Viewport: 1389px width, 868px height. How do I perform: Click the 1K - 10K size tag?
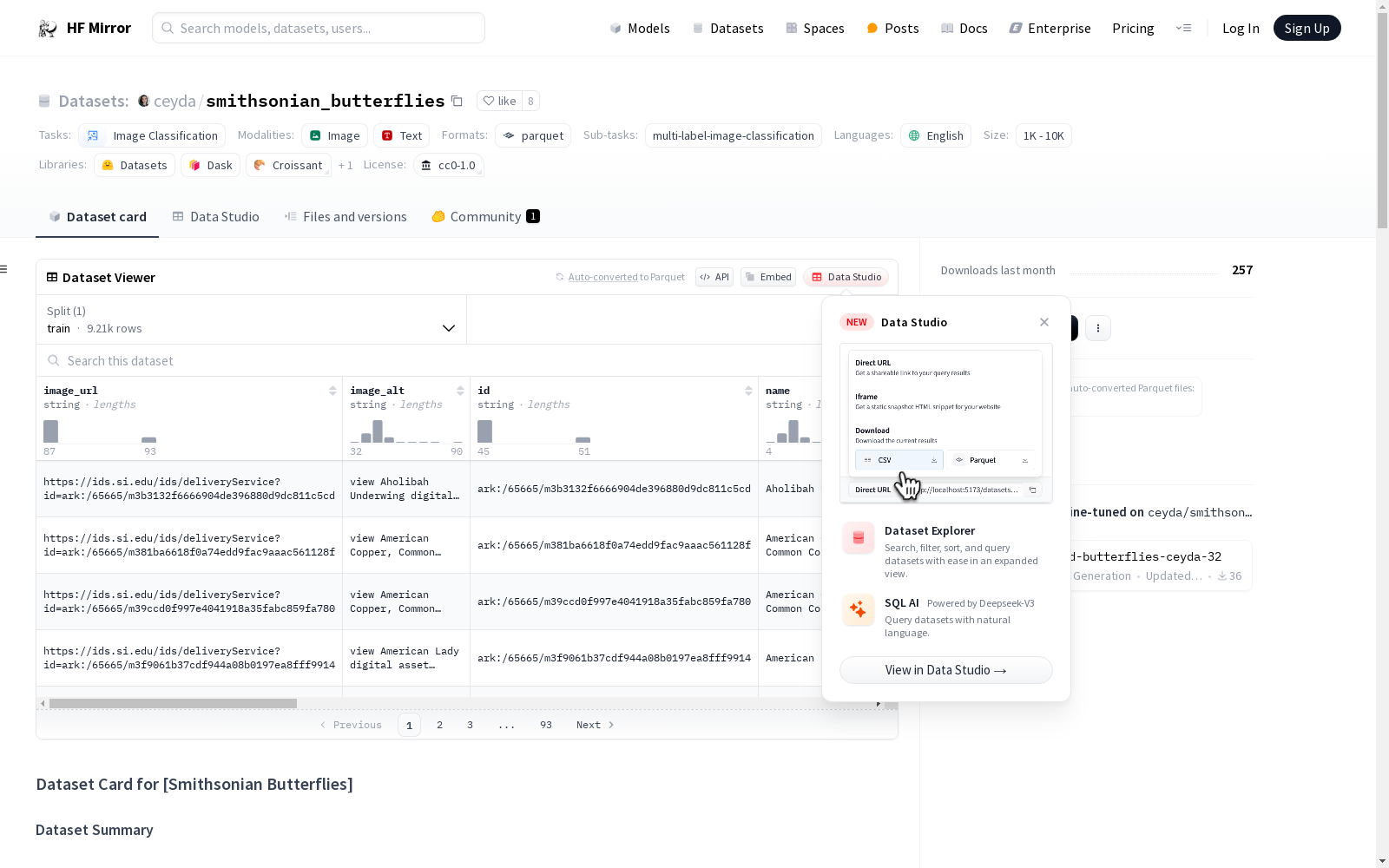click(x=1043, y=135)
